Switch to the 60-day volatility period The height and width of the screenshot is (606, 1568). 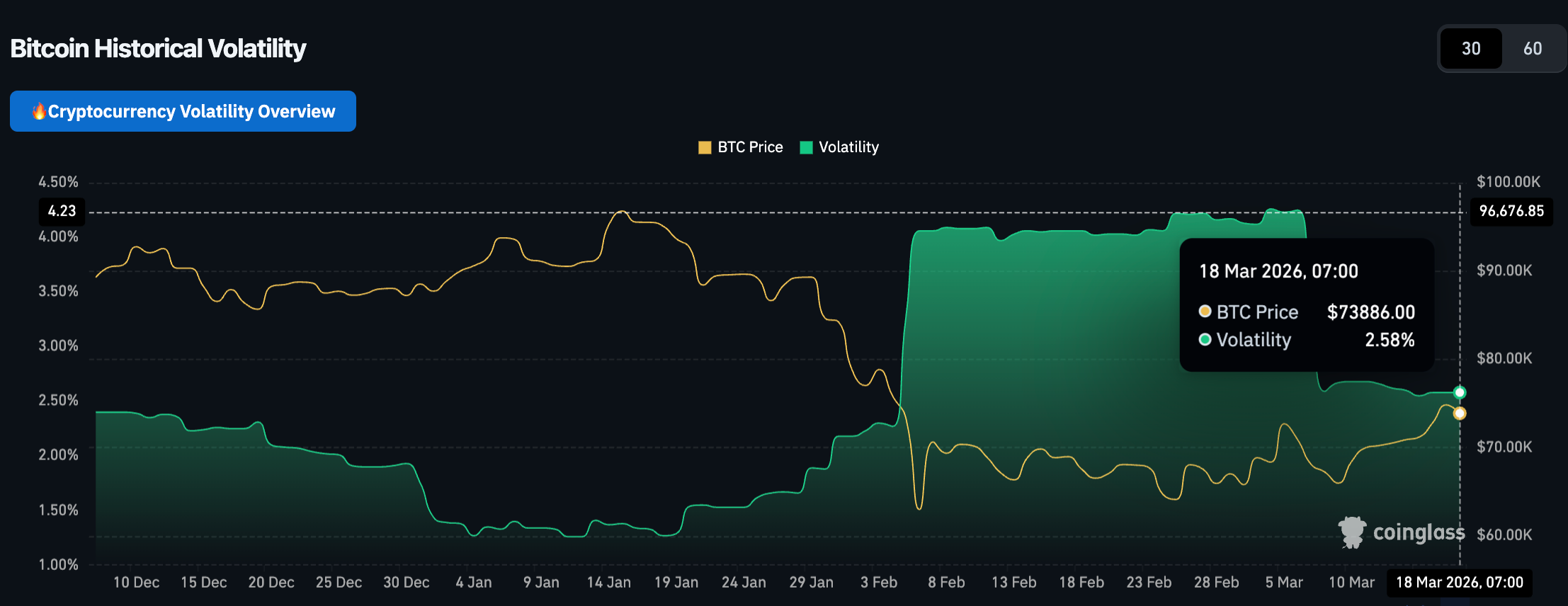click(1532, 48)
